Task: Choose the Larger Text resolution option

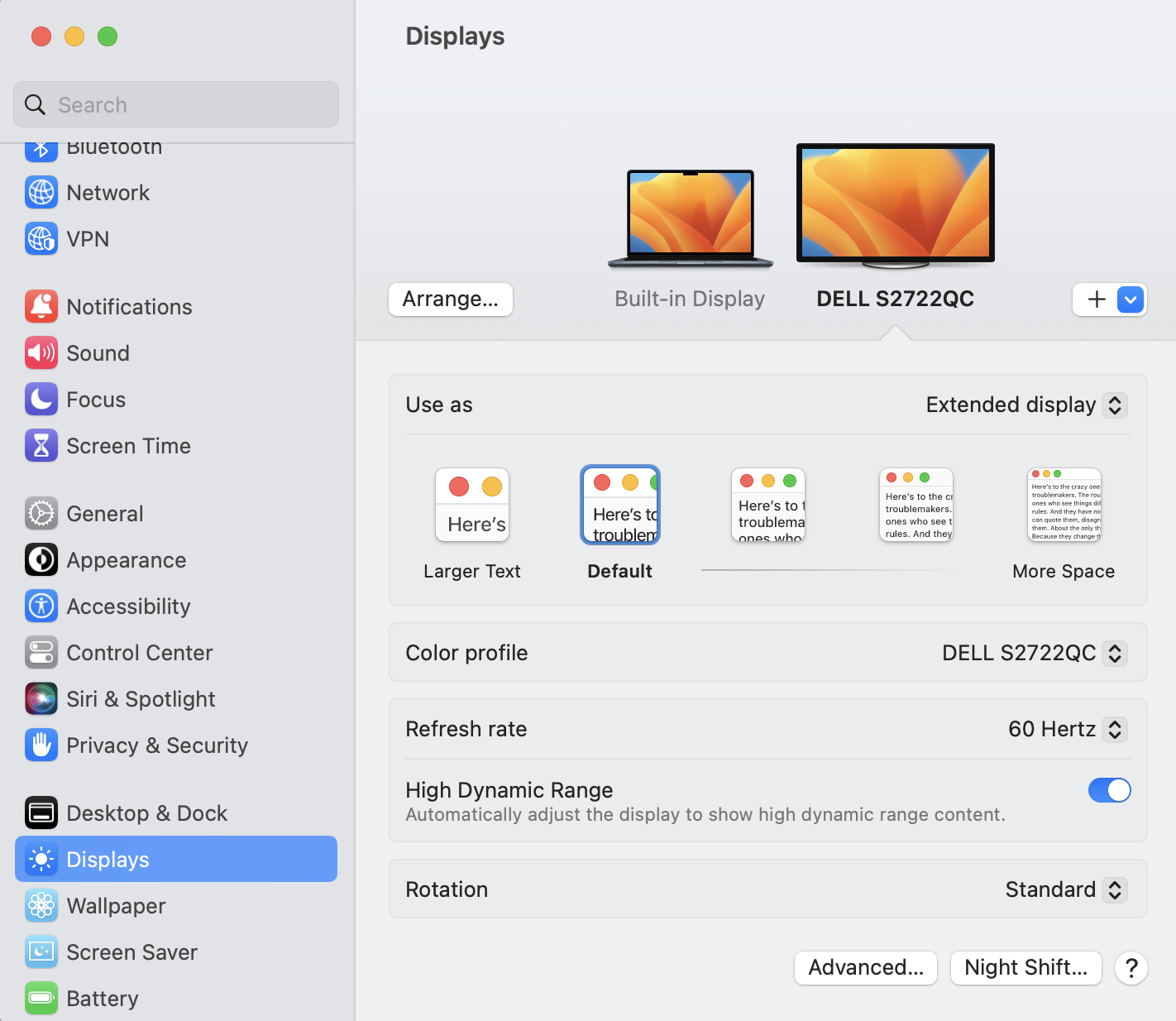Action: (472, 505)
